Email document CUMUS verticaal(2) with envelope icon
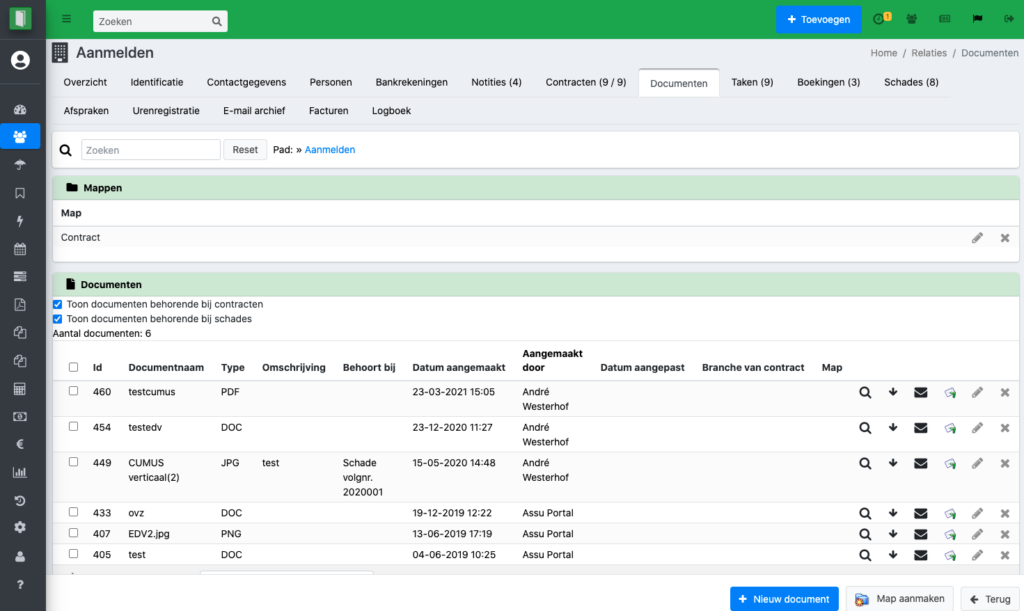This screenshot has width=1024, height=611. tap(921, 463)
